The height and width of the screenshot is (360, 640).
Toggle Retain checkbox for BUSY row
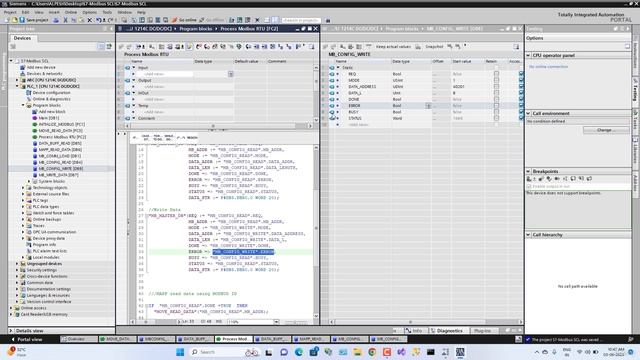click(496, 112)
